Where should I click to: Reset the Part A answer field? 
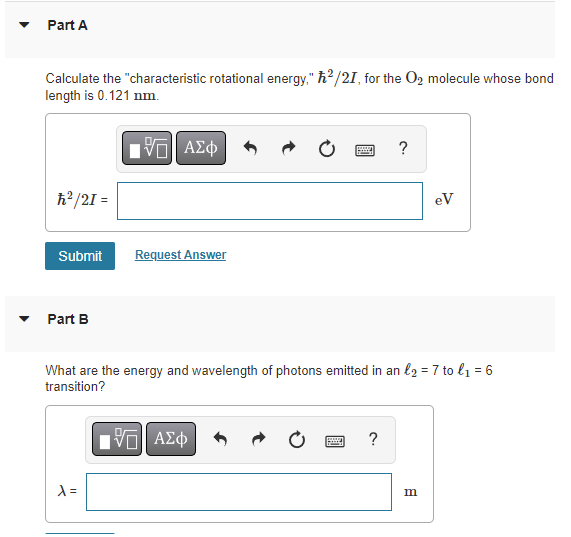327,149
